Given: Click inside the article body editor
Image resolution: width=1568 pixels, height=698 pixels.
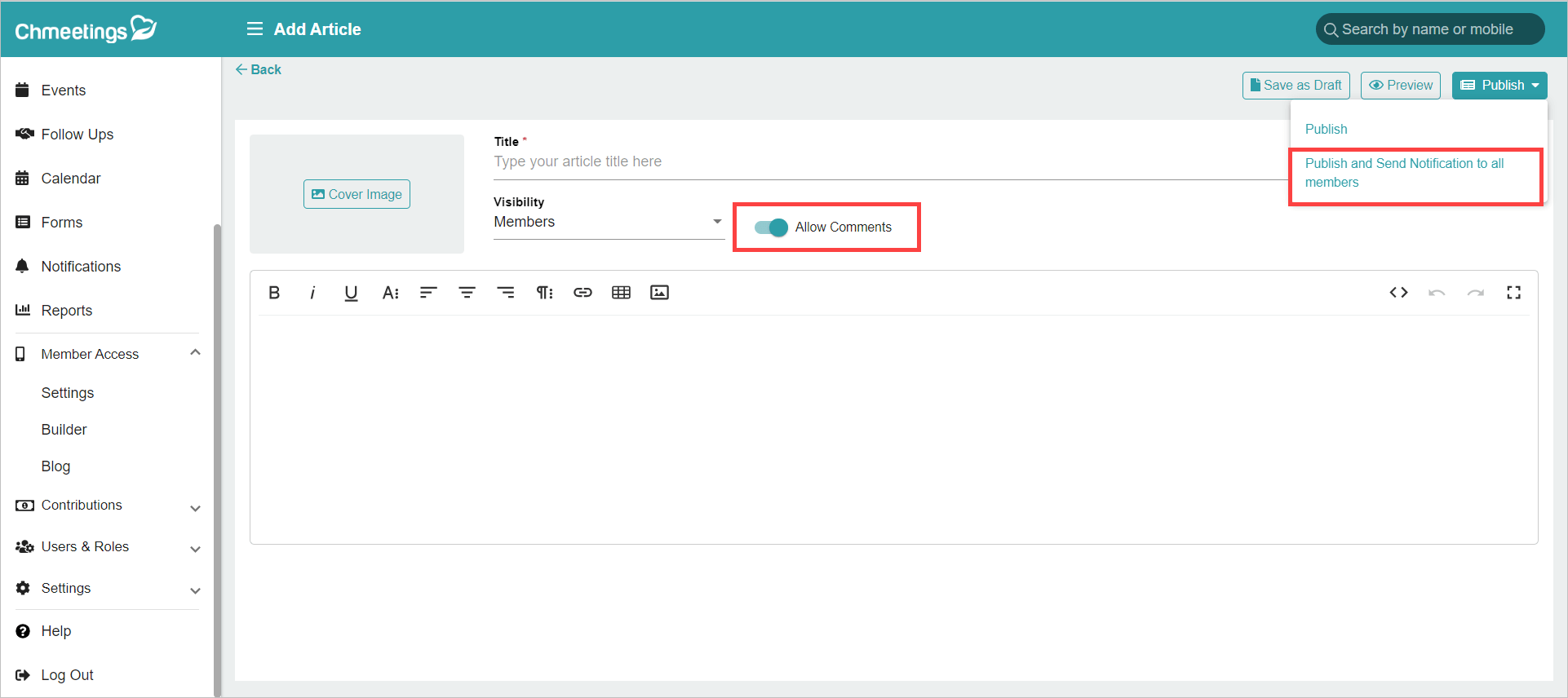Looking at the screenshot, I should 893,428.
